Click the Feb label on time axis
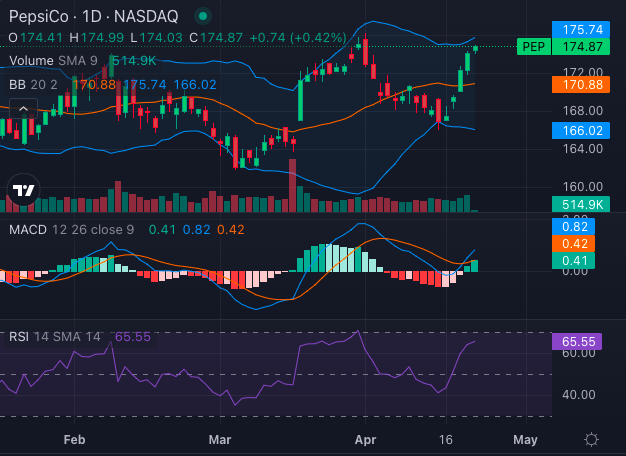 pyautogui.click(x=74, y=440)
